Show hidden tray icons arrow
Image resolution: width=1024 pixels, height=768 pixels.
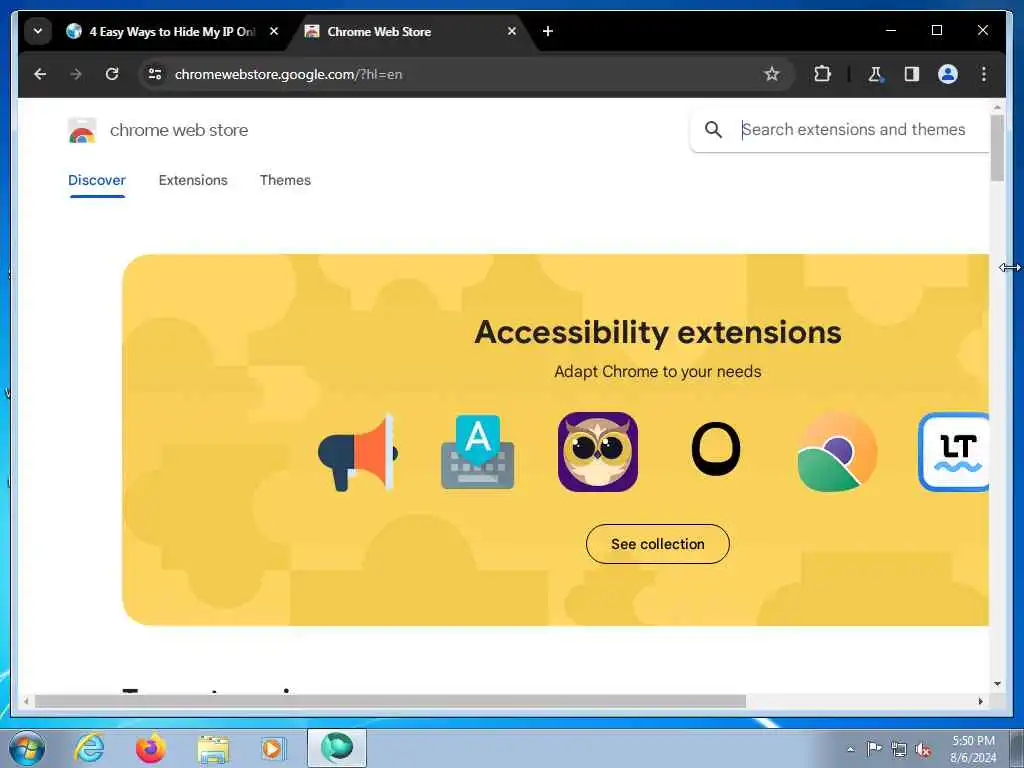(850, 749)
